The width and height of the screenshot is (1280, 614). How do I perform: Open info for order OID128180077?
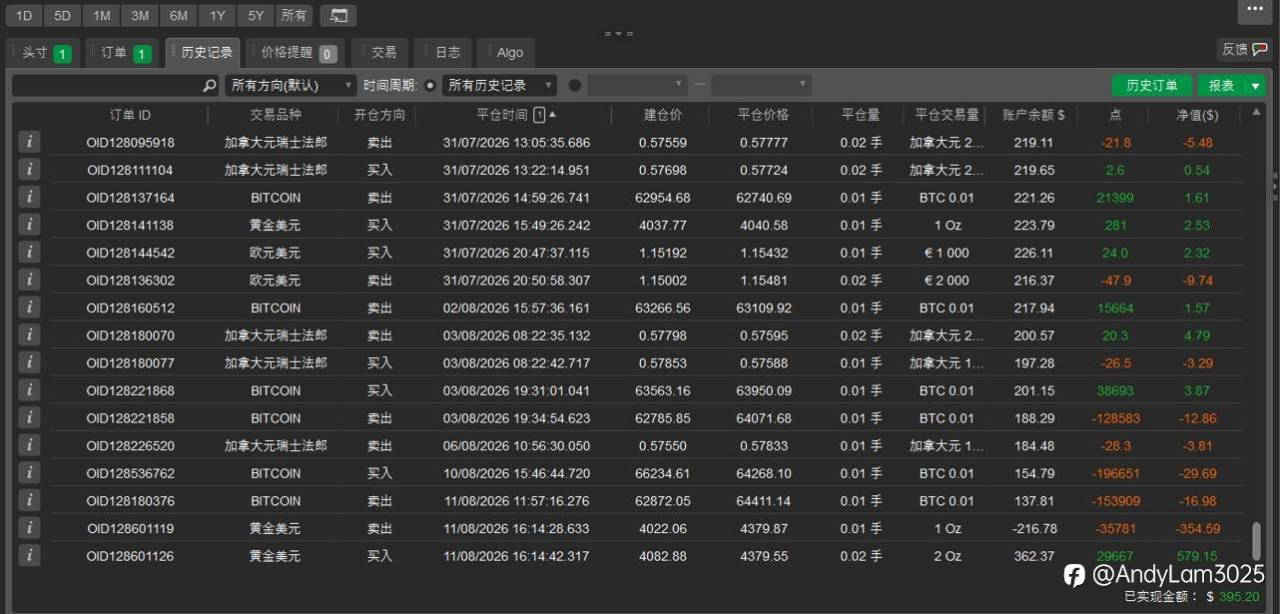(x=29, y=363)
